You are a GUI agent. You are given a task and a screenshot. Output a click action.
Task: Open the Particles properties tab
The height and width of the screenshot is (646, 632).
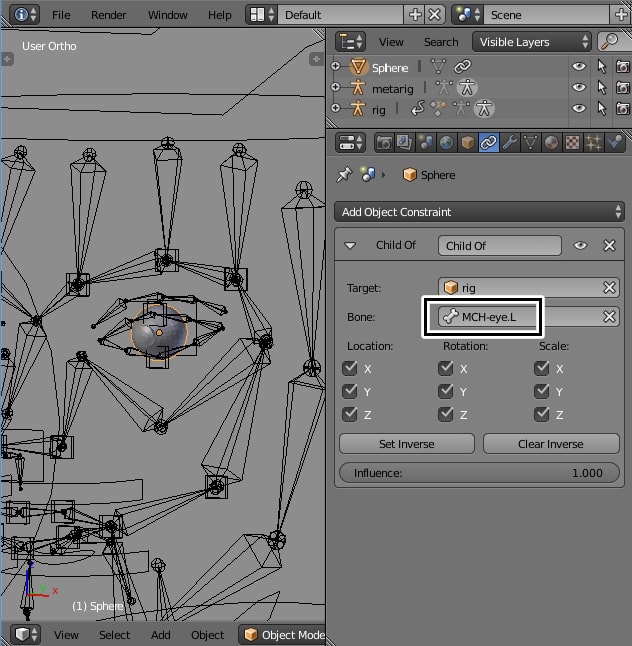pyautogui.click(x=594, y=143)
